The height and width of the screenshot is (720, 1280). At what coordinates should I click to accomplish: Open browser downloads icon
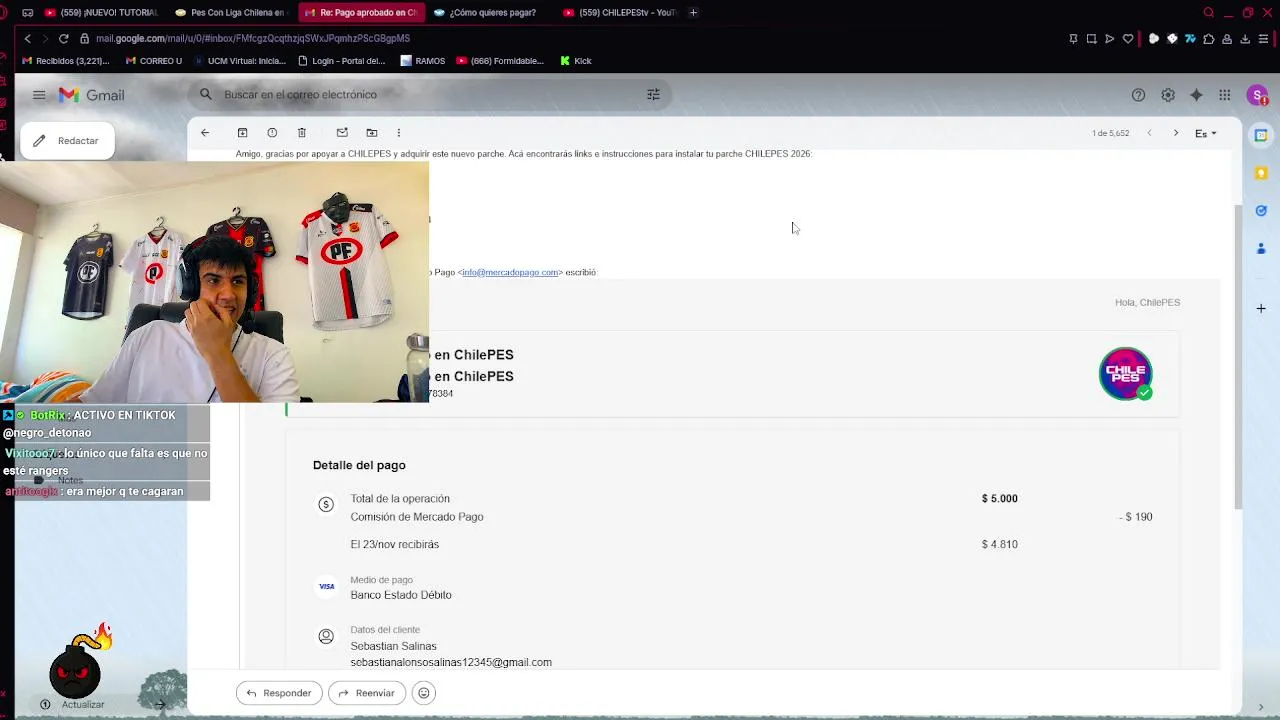[x=1245, y=39]
